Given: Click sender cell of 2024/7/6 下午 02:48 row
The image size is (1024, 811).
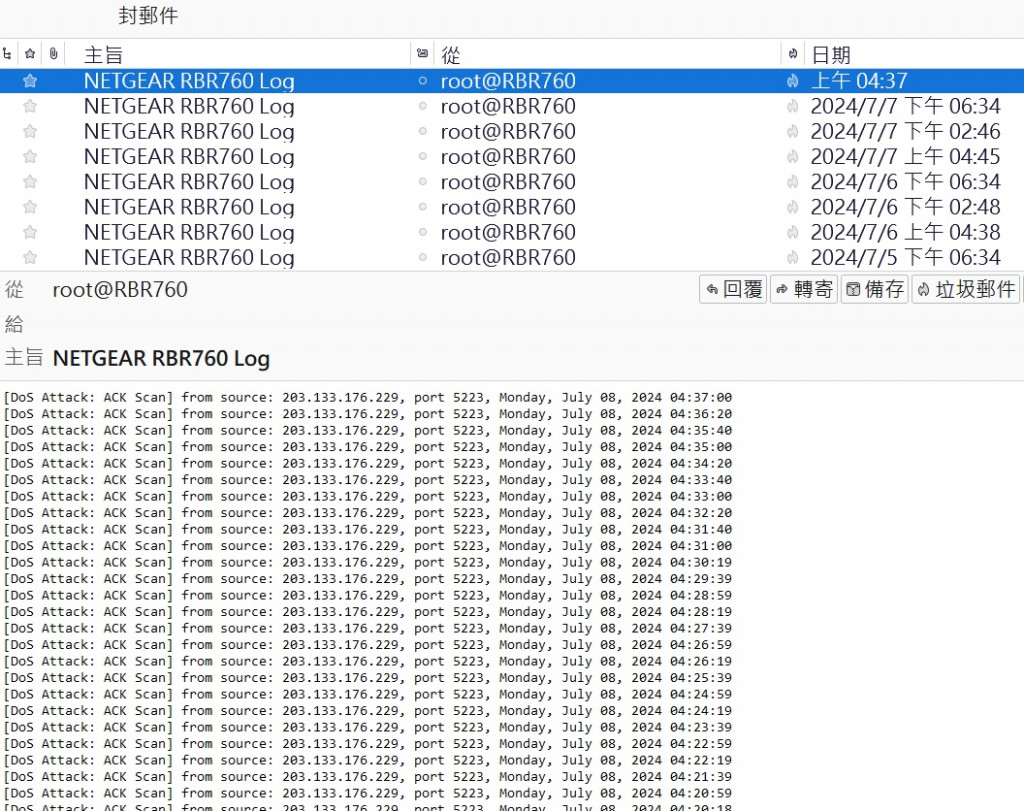Looking at the screenshot, I should 508,207.
